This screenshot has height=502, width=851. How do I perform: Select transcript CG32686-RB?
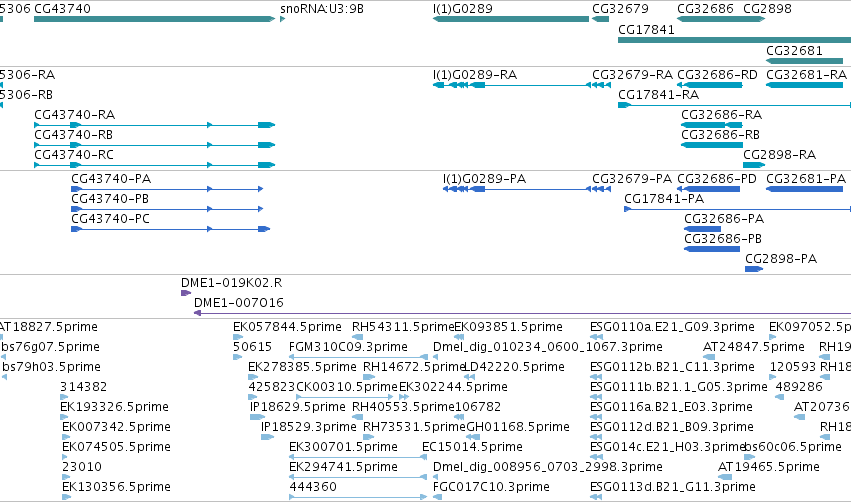(712, 145)
